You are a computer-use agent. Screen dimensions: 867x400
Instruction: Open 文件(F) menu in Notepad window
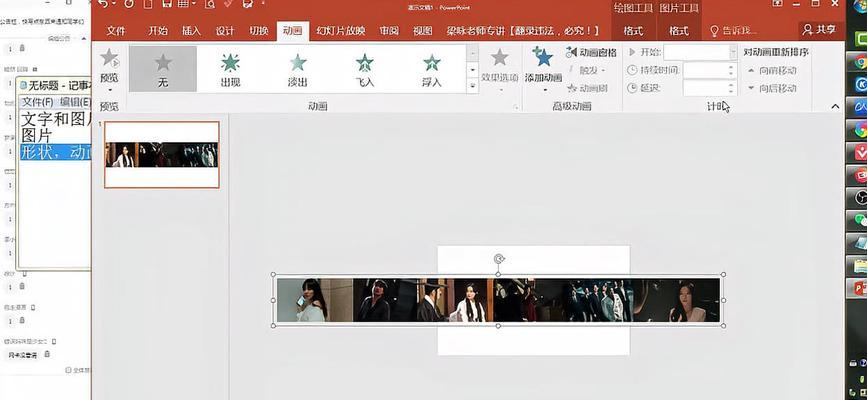pyautogui.click(x=38, y=102)
